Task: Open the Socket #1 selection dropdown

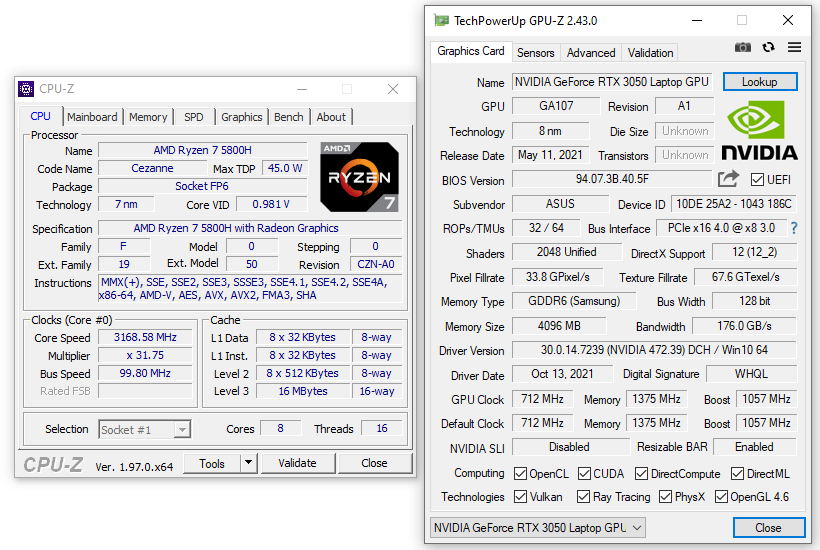Action: click(145, 430)
